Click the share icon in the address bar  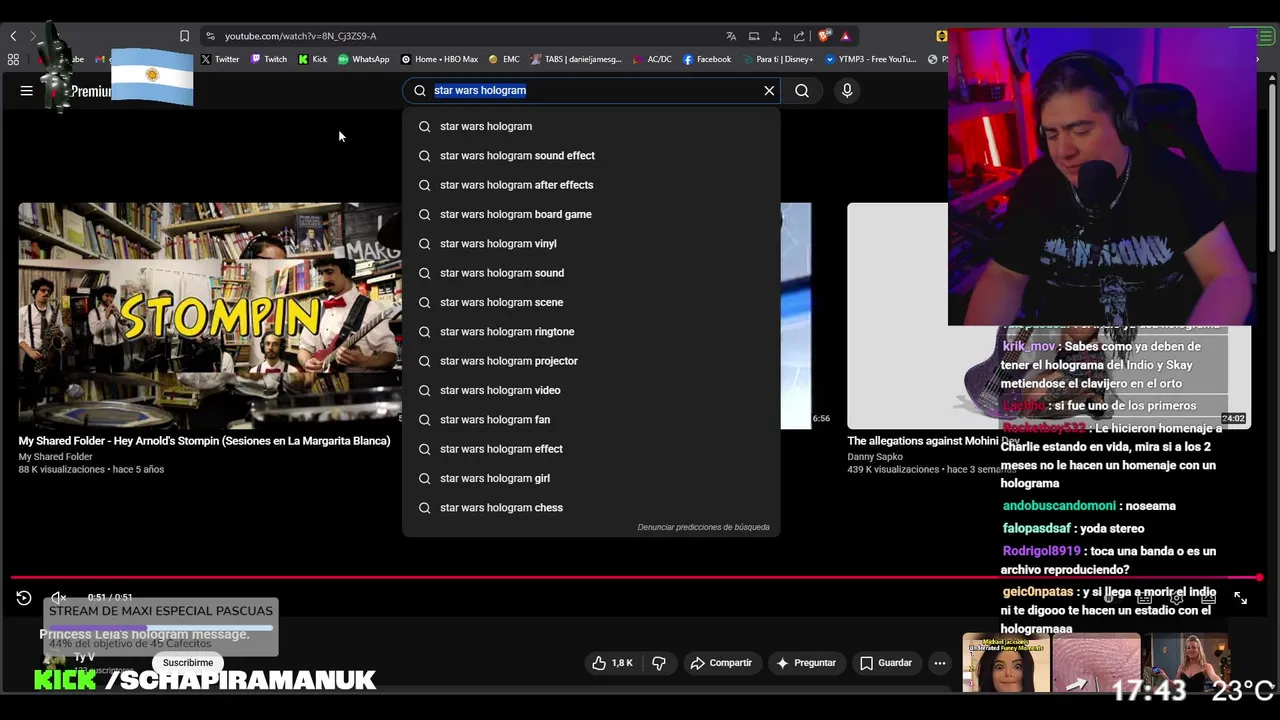(799, 36)
